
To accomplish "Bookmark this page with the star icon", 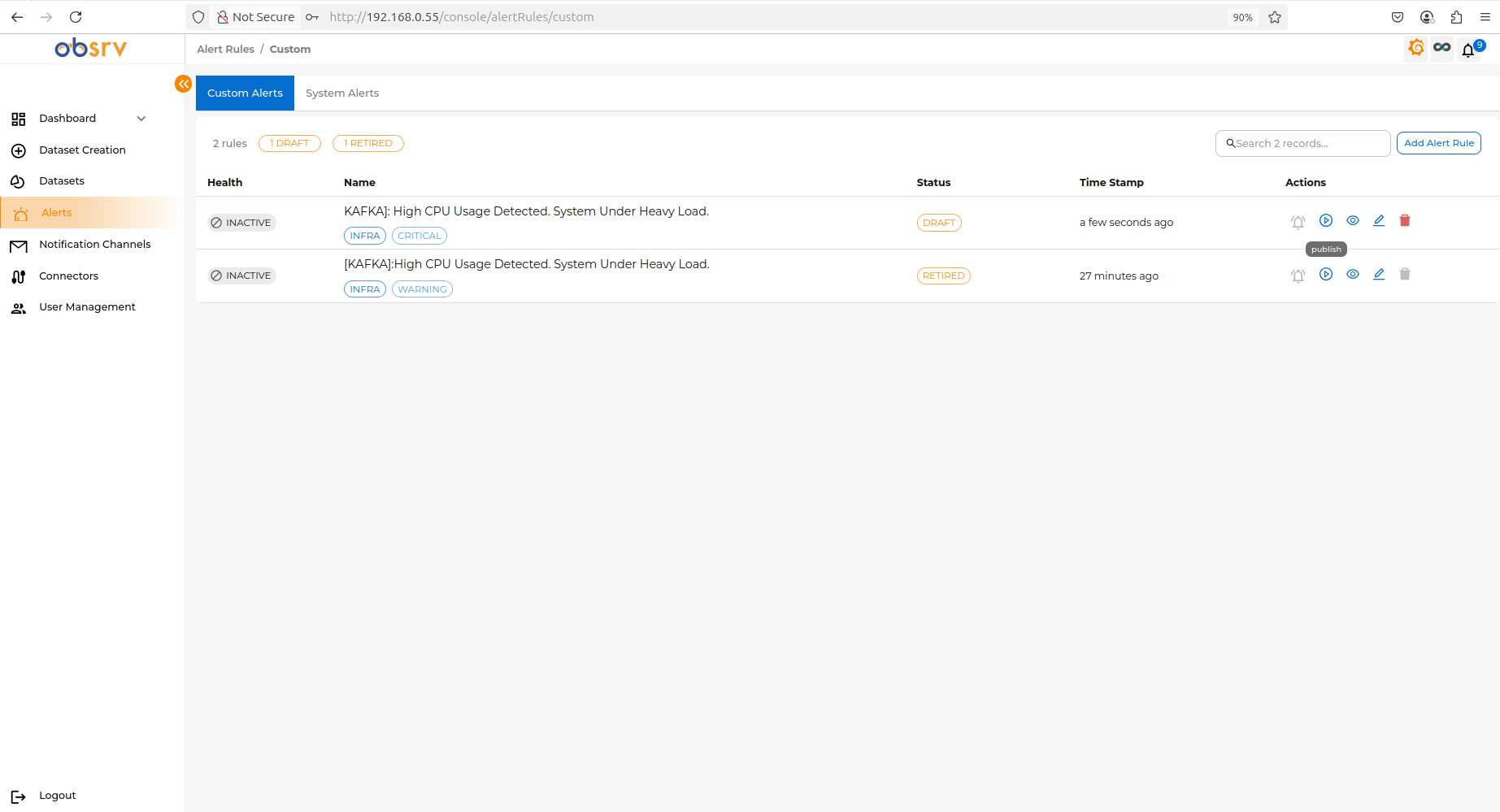I will click(1275, 17).
